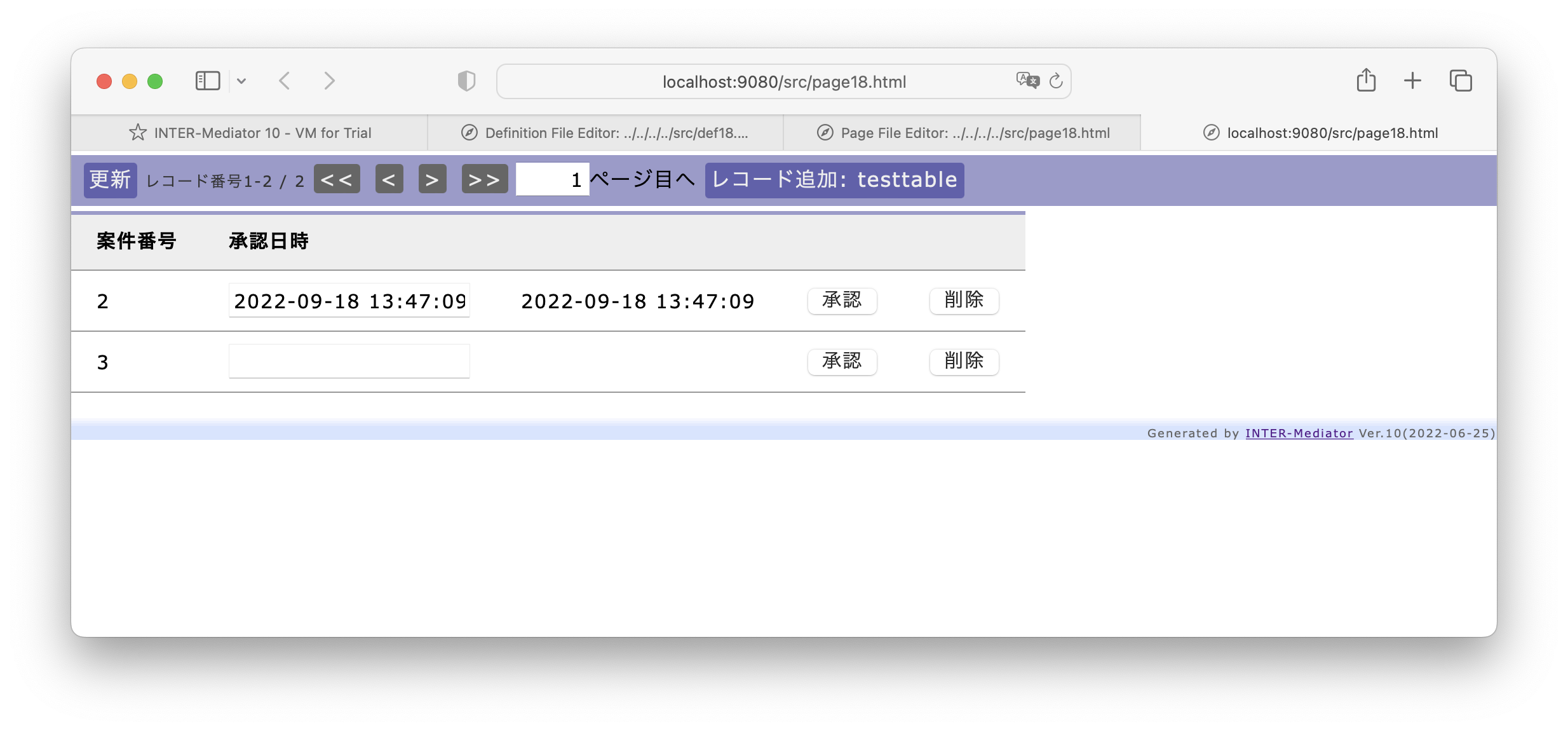Click the plain text 2022-09-18 13:47:09 value
The width and height of the screenshot is (1568, 731).
pos(637,301)
